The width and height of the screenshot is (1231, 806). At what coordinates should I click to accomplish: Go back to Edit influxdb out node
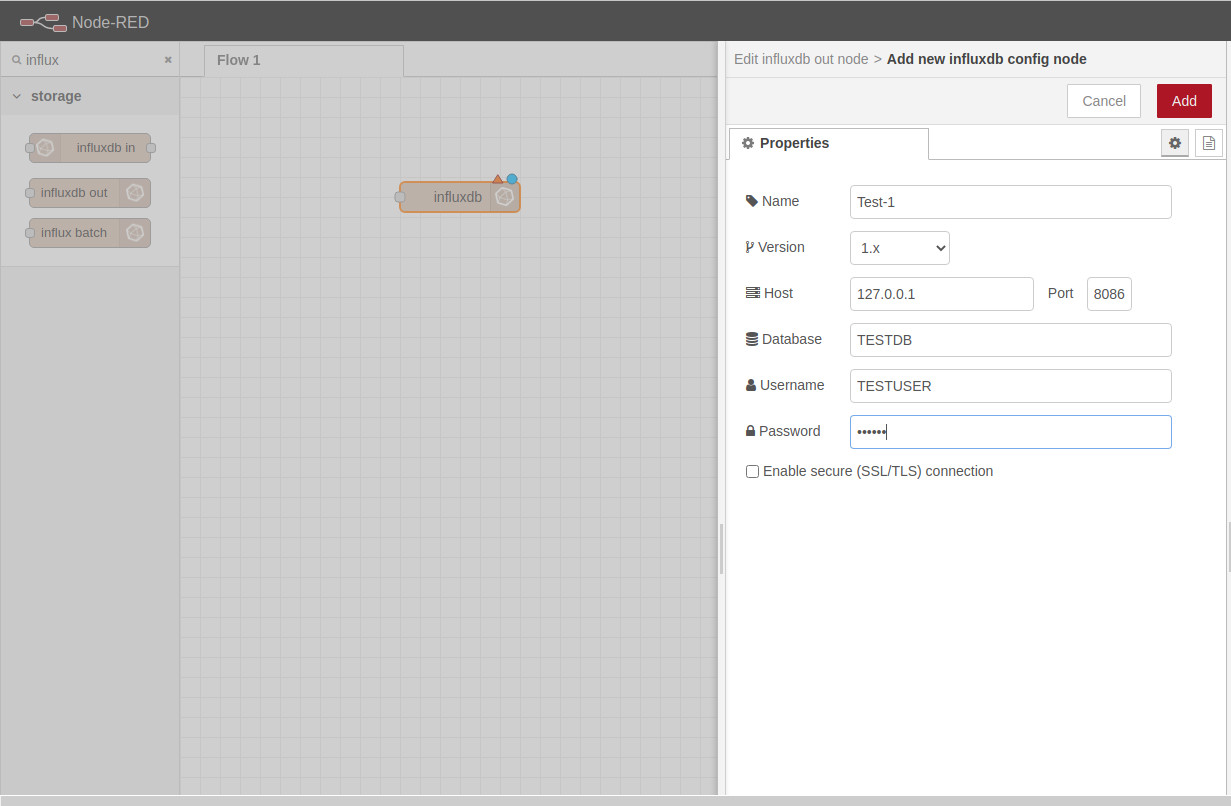pos(801,59)
